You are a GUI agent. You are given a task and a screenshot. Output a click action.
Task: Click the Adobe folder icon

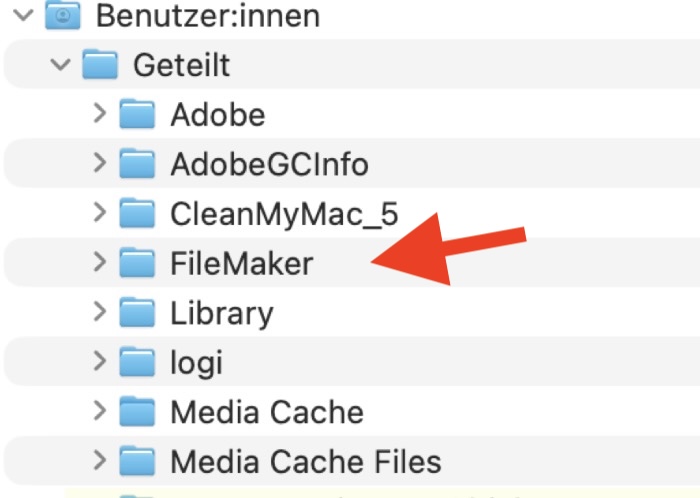pos(137,114)
